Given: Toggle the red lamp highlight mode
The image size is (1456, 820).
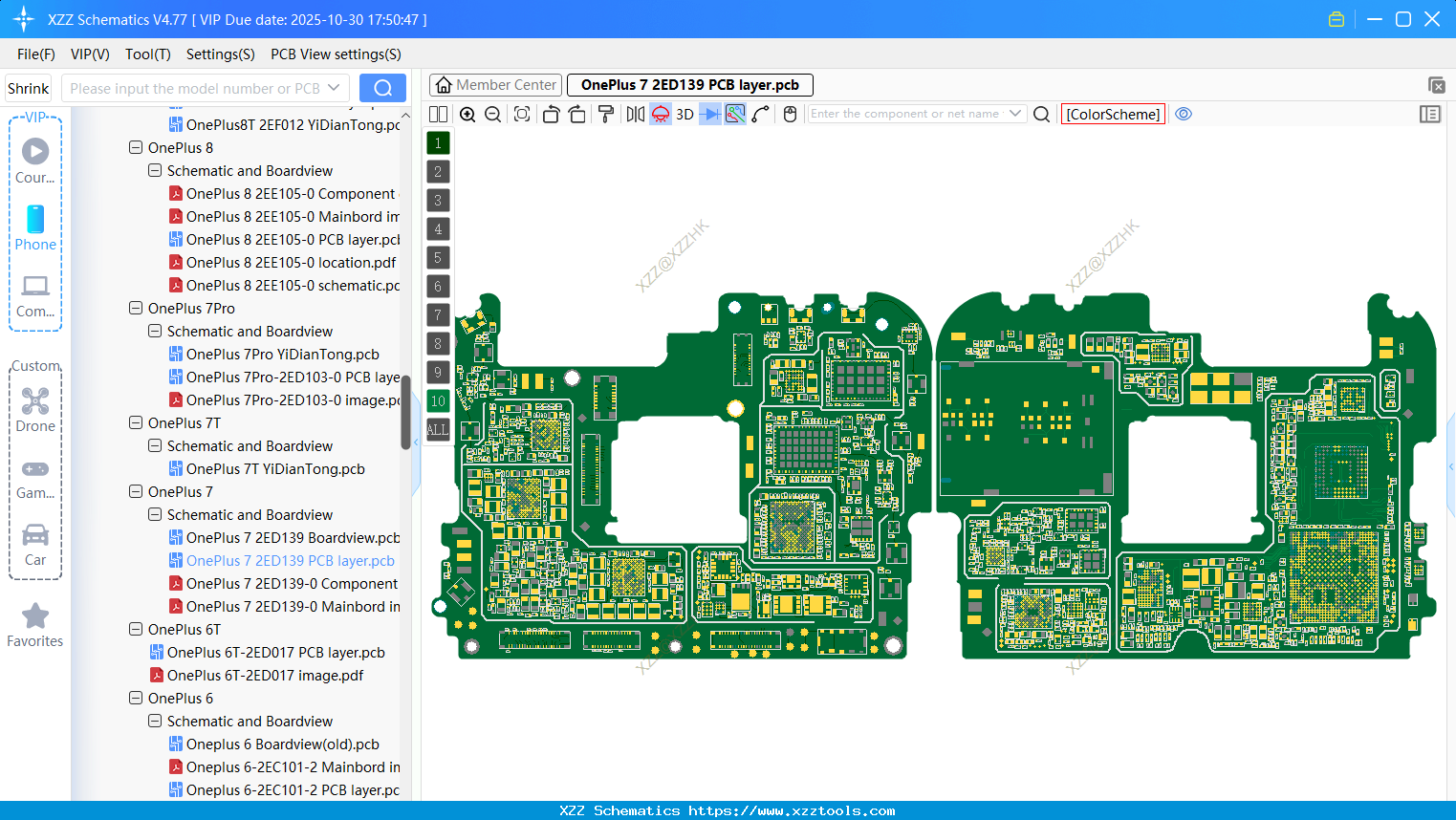Looking at the screenshot, I should point(662,113).
